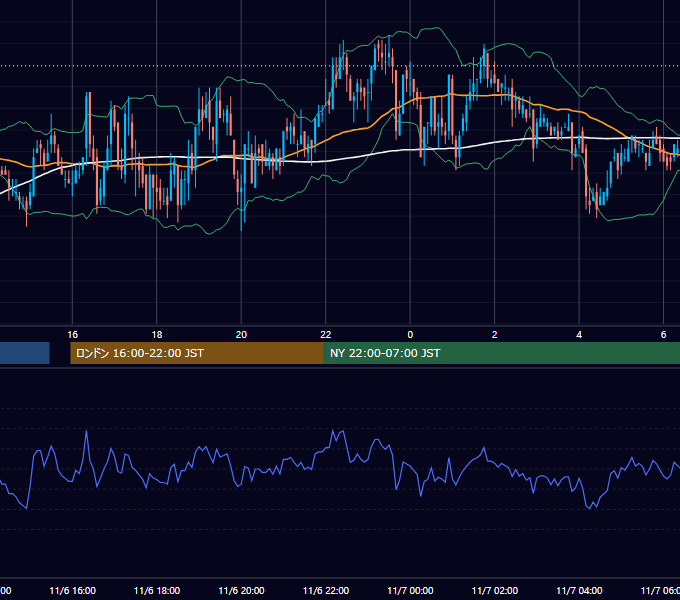Click the hour label 2 on the chart axis
The image size is (680, 600).
tap(494, 335)
